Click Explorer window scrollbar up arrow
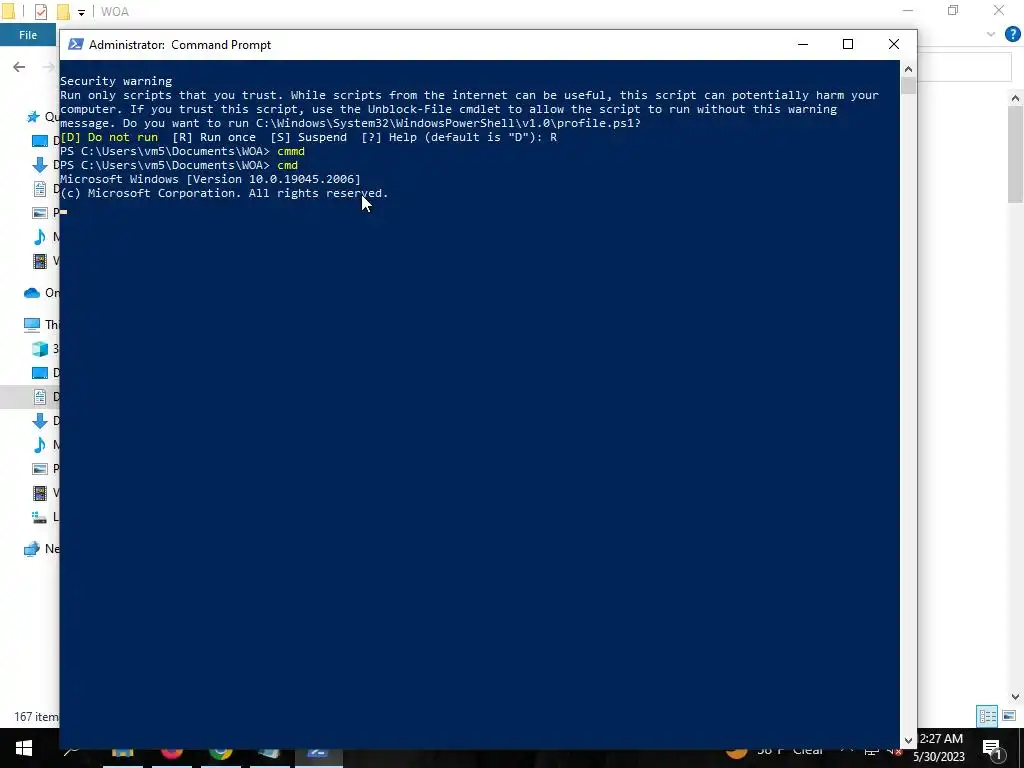 (x=1016, y=98)
